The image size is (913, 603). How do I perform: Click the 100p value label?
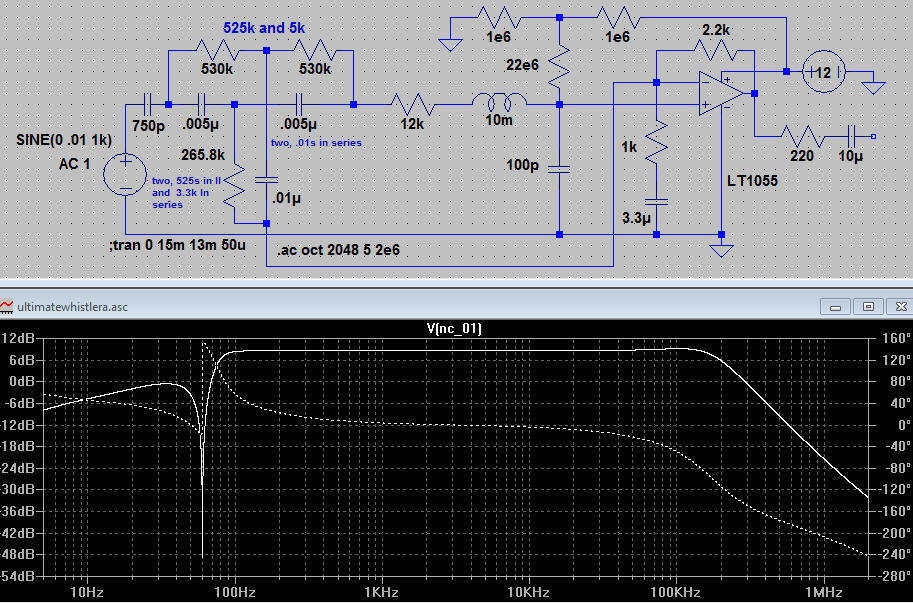(522, 165)
